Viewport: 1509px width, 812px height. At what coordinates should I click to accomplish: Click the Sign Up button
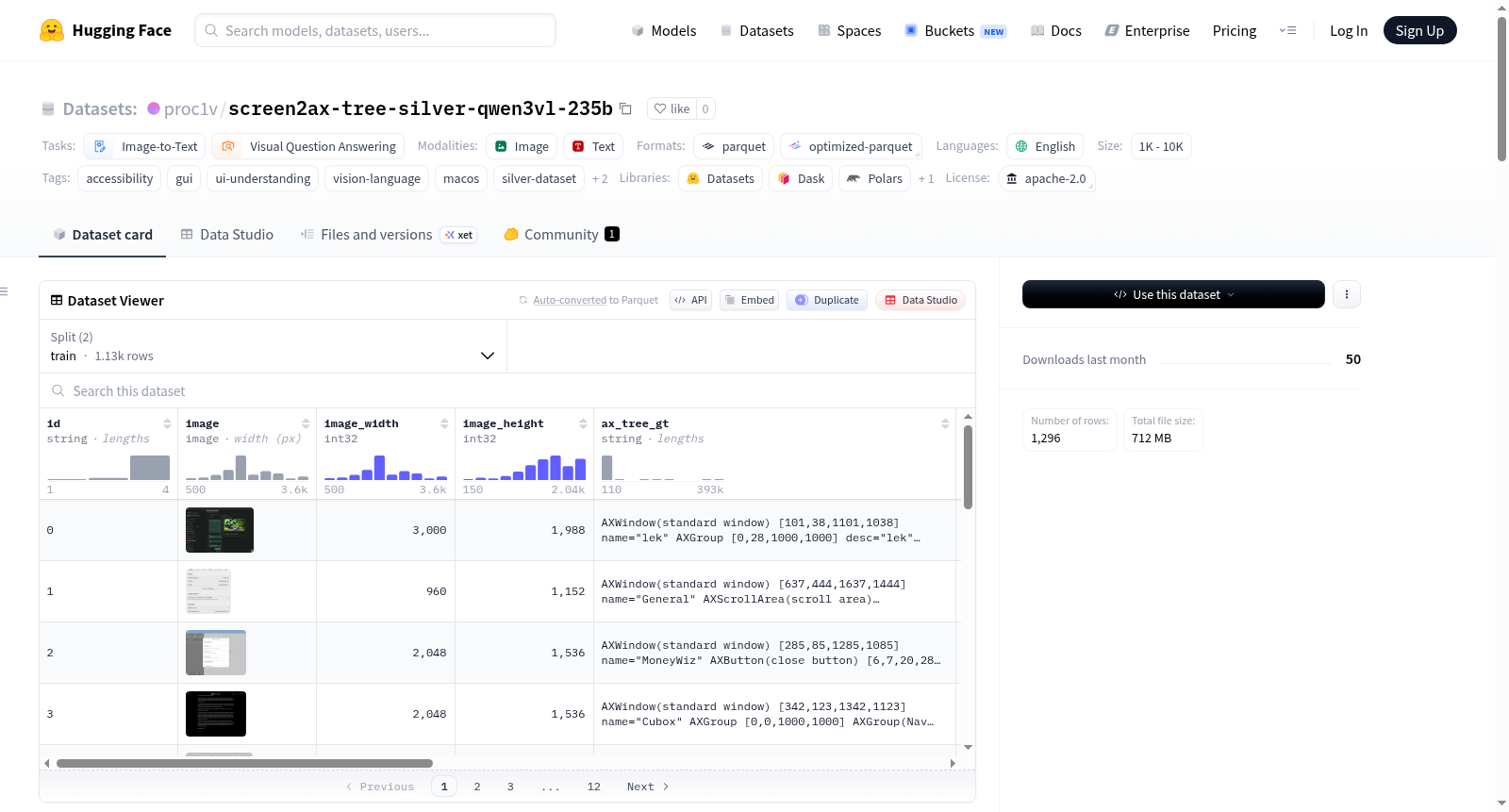click(1419, 30)
